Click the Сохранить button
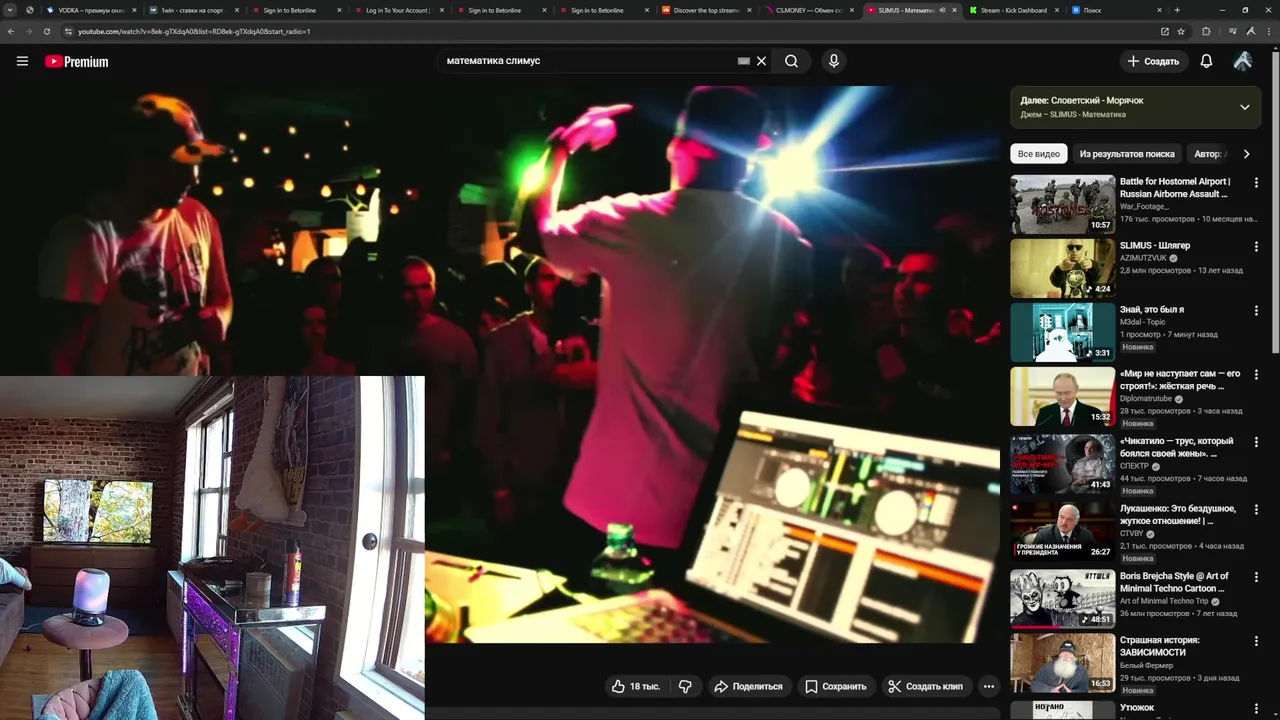The image size is (1280, 720). pos(836,686)
